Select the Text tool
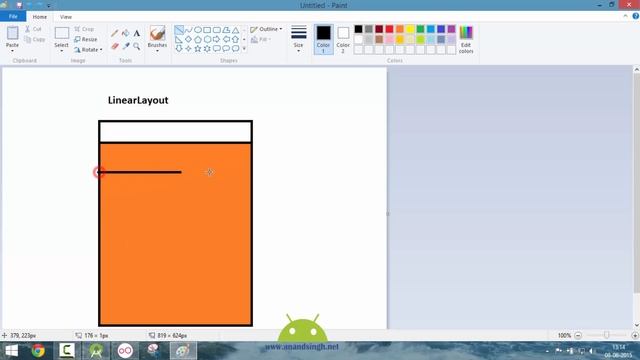640x360 pixels. pos(137,33)
